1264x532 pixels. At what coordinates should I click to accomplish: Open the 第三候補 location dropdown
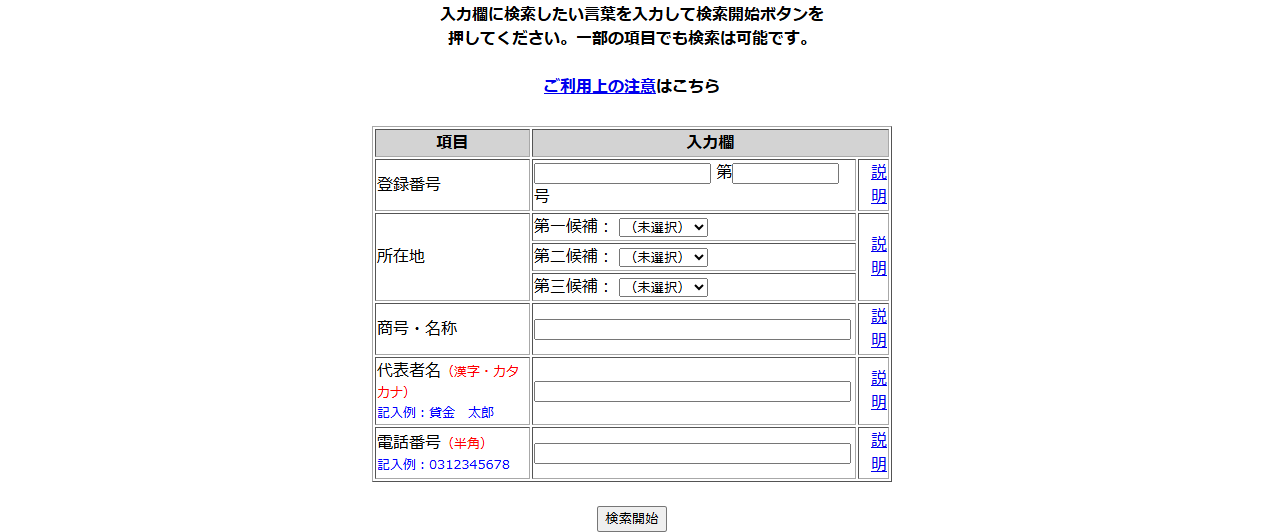click(663, 287)
